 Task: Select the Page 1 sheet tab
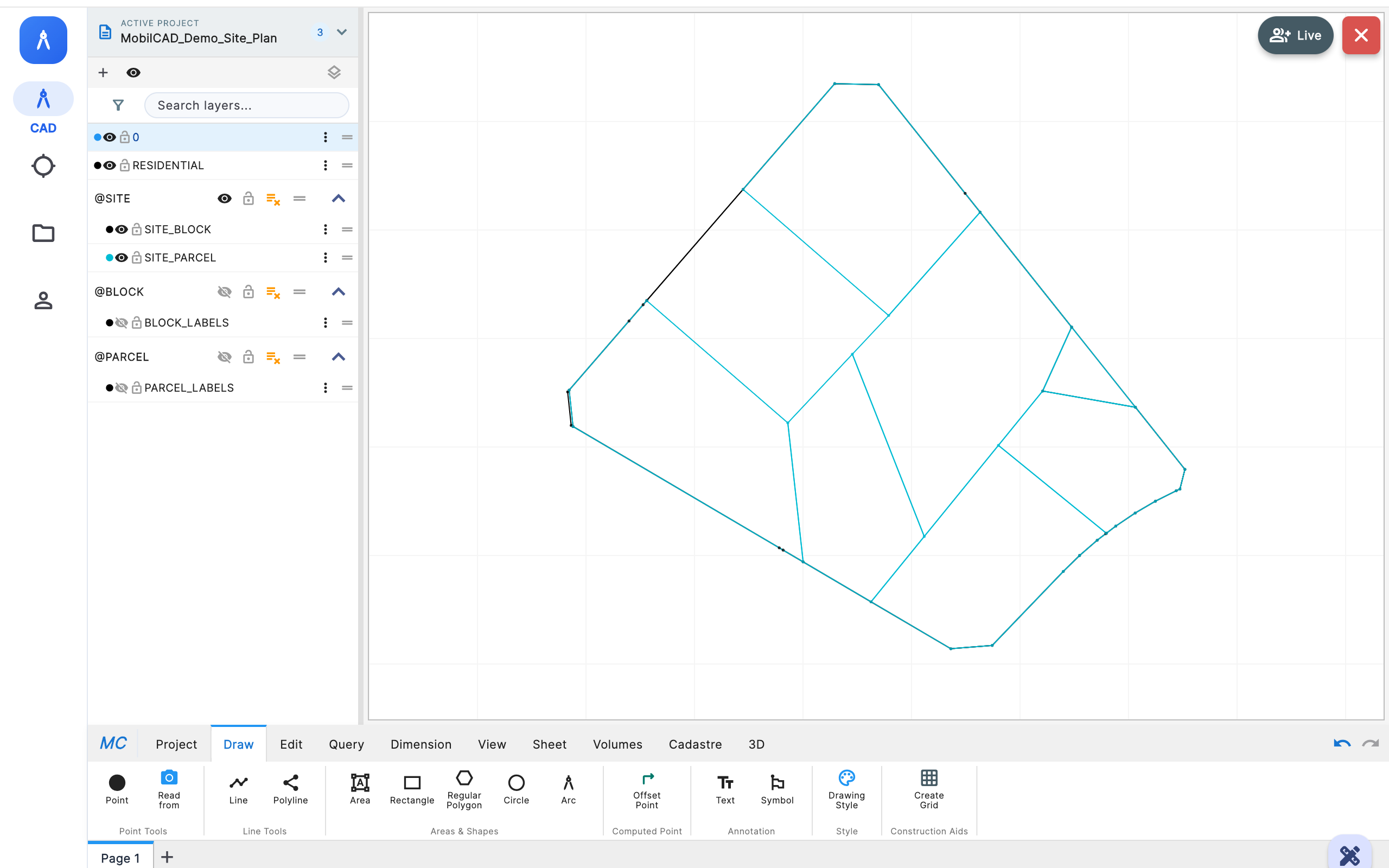click(120, 857)
